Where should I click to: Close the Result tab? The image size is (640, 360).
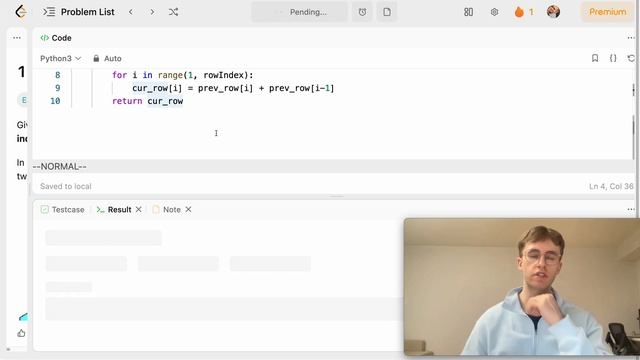coord(139,209)
